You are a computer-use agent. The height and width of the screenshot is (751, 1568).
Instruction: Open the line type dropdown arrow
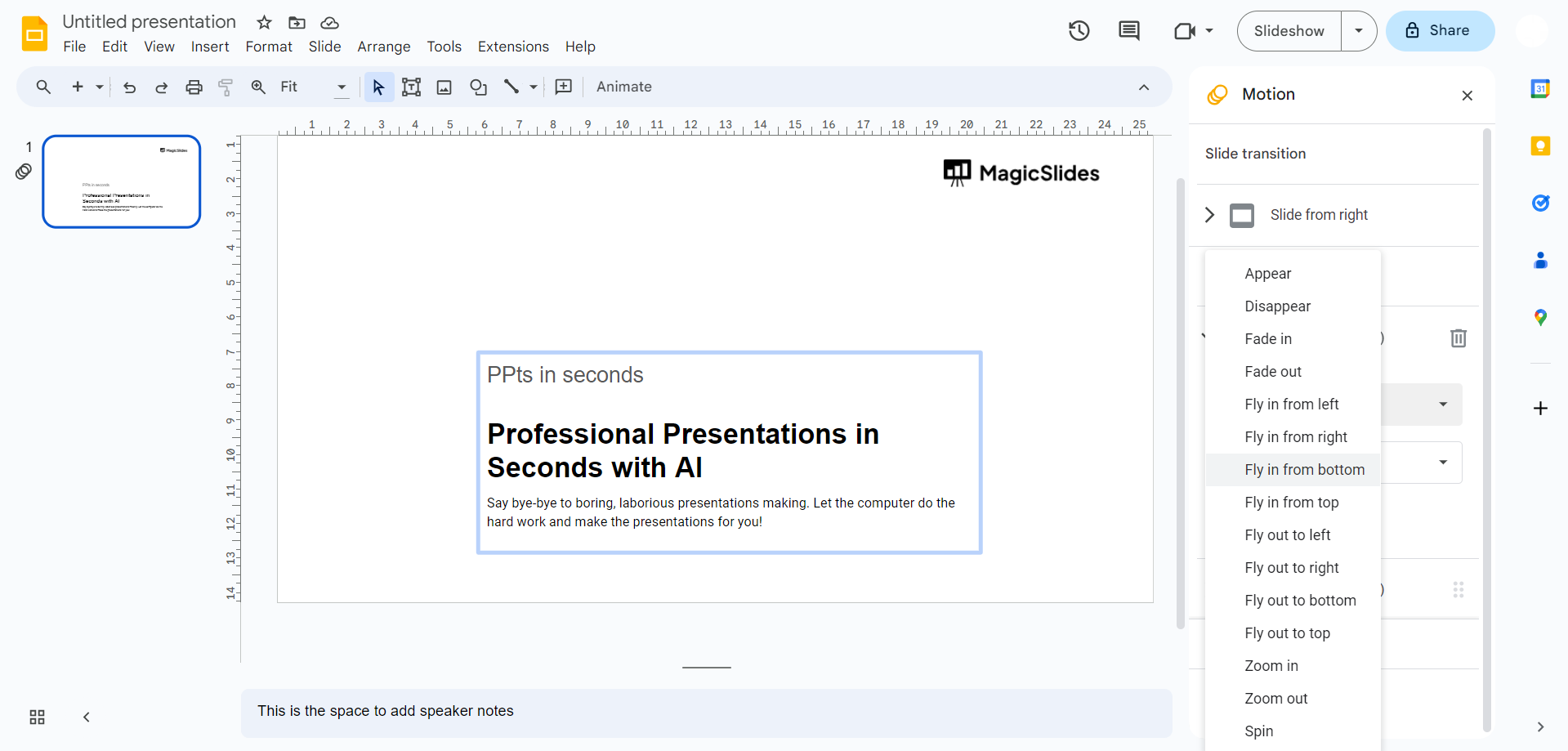click(534, 87)
